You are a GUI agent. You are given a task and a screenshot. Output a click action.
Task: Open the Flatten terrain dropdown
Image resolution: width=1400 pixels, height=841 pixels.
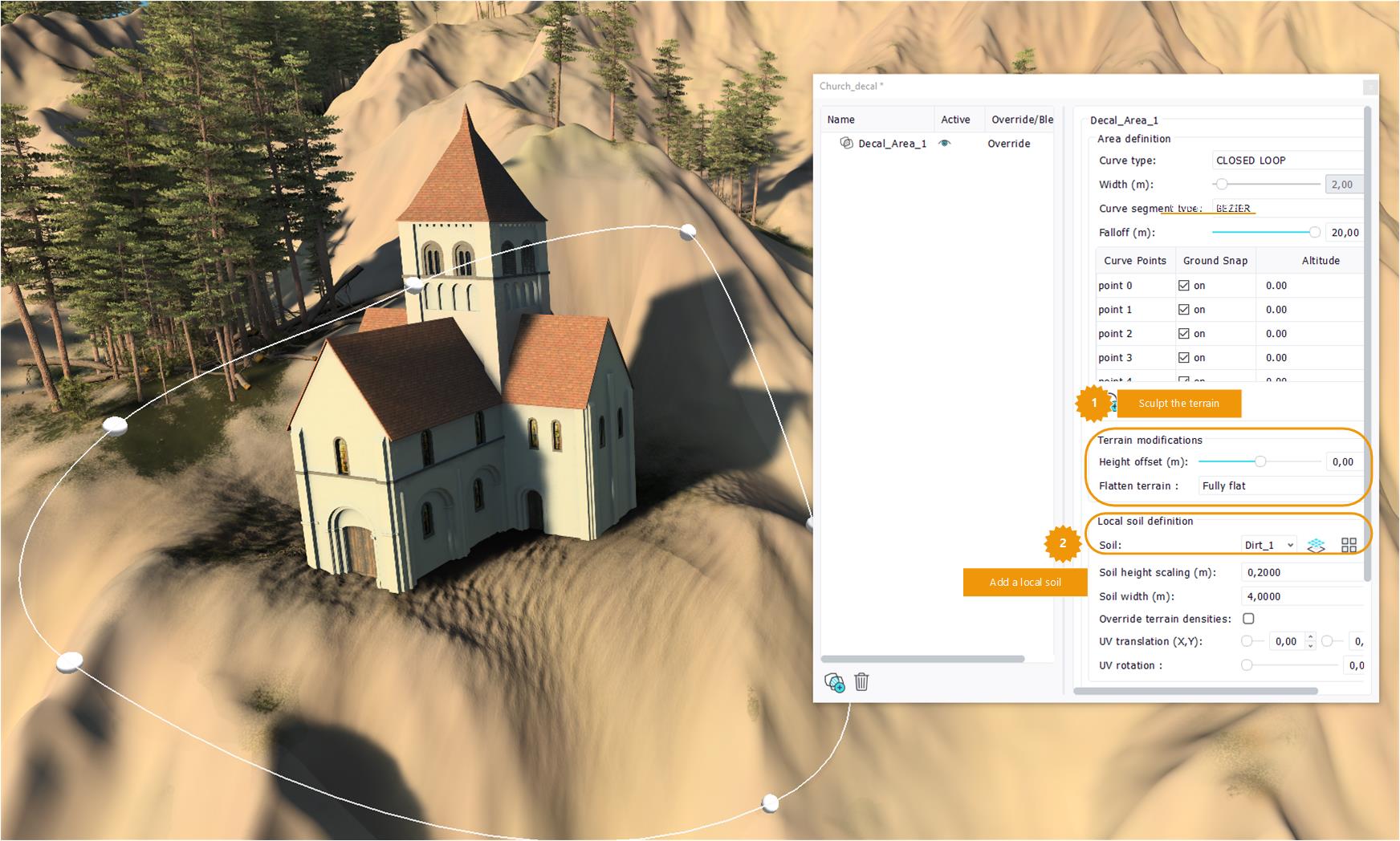pos(1280,486)
